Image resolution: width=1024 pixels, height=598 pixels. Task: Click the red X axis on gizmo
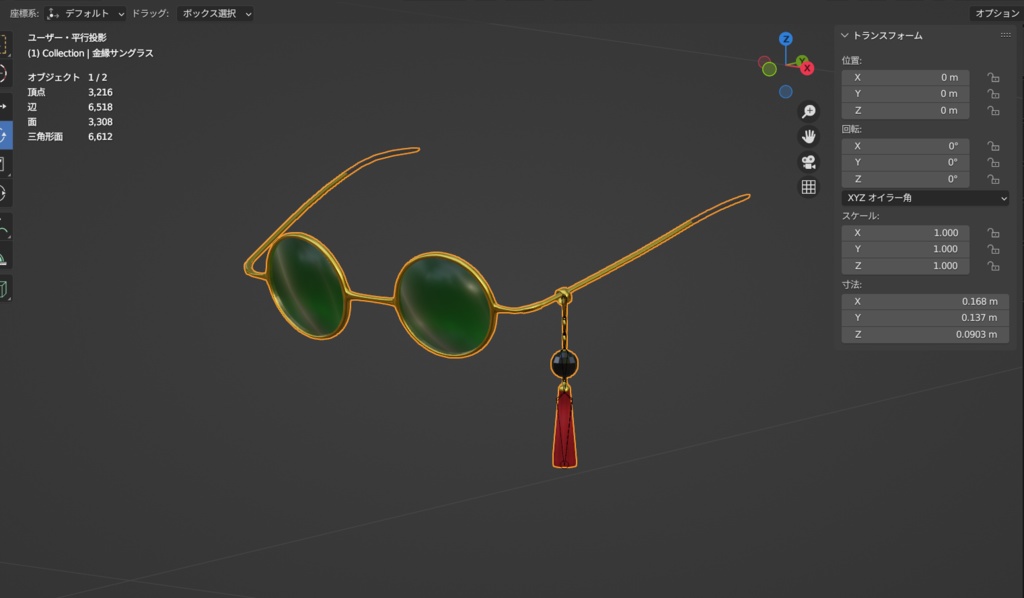(x=807, y=68)
